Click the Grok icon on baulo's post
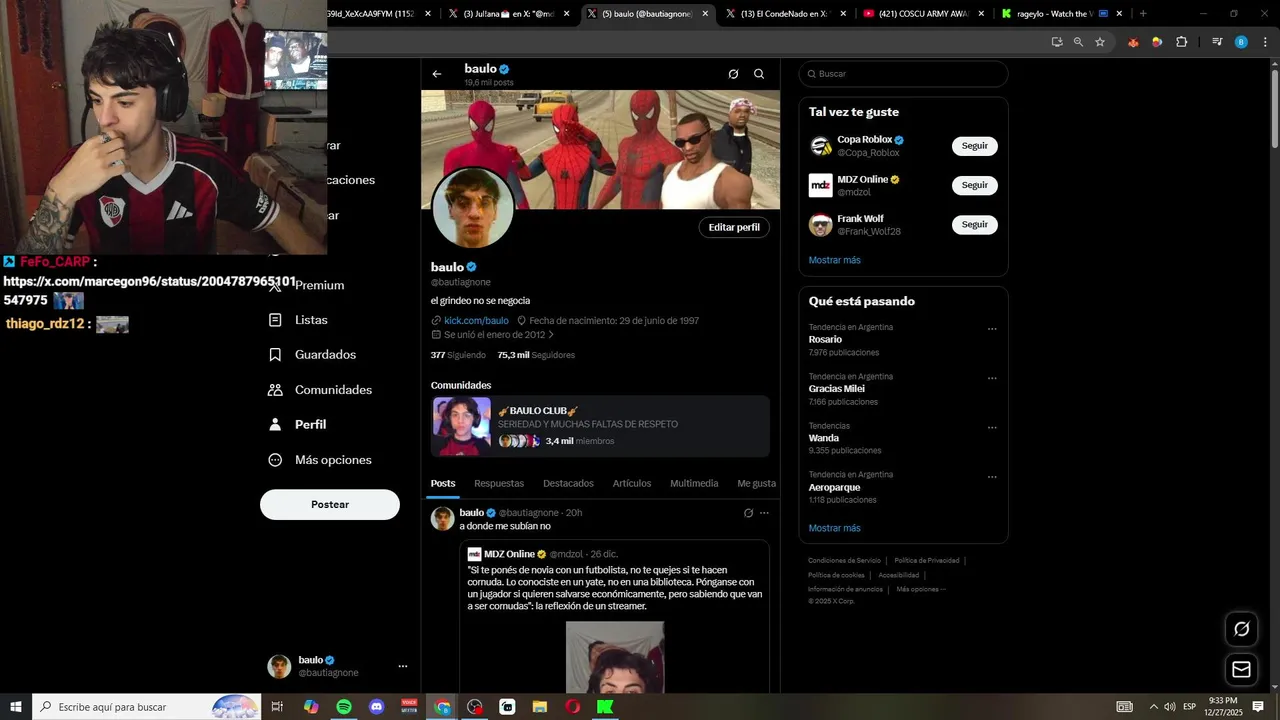The image size is (1280, 720). tap(748, 513)
